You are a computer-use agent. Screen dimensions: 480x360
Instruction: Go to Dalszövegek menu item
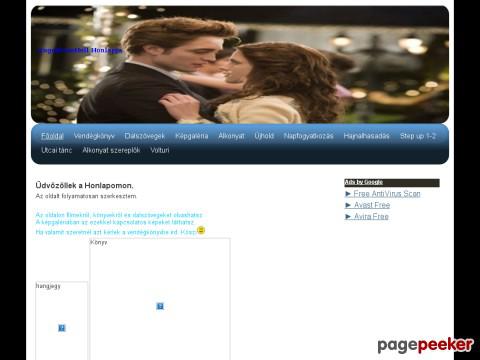145,136
